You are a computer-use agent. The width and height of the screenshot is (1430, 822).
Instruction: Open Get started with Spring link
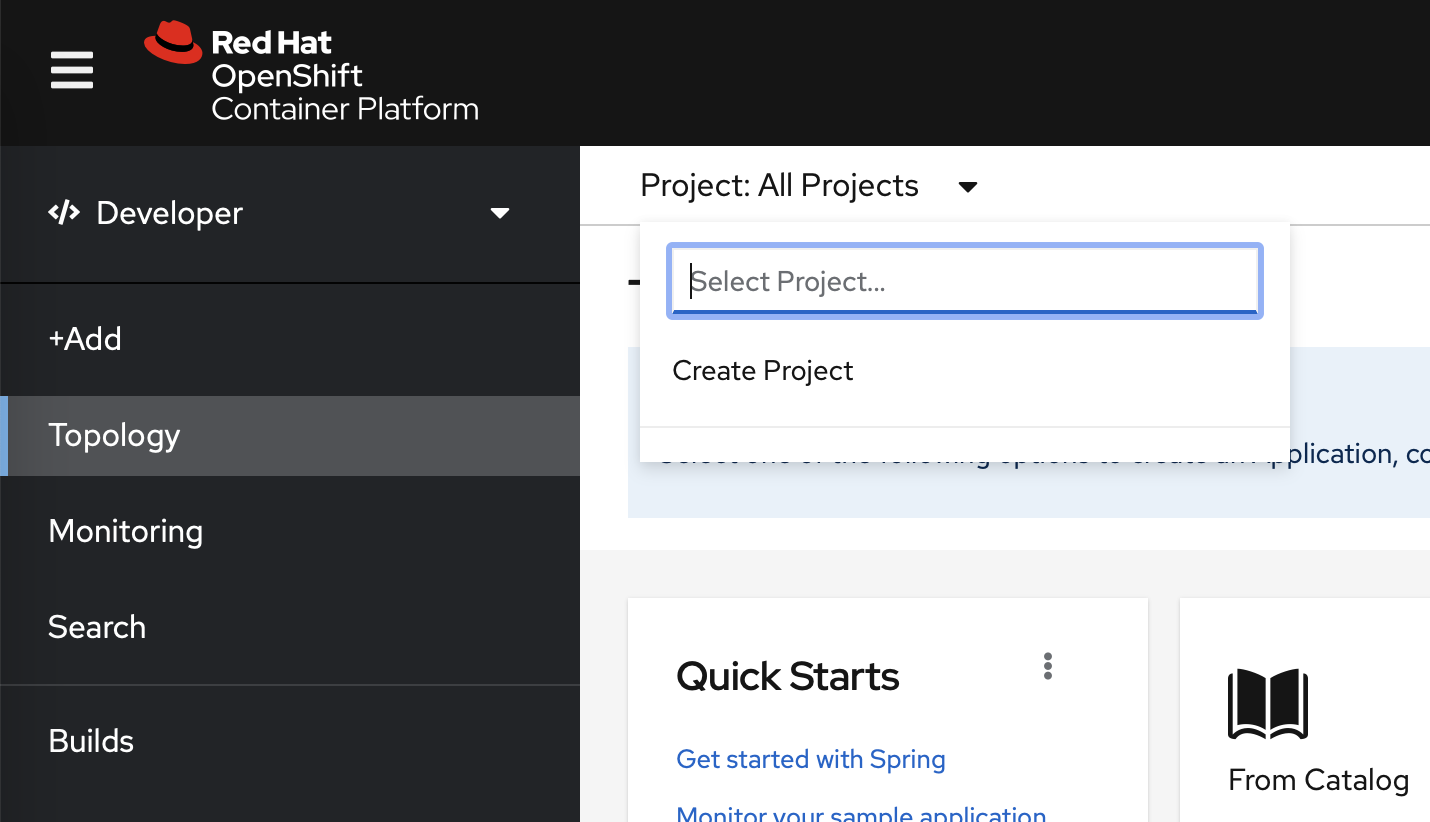(811, 759)
